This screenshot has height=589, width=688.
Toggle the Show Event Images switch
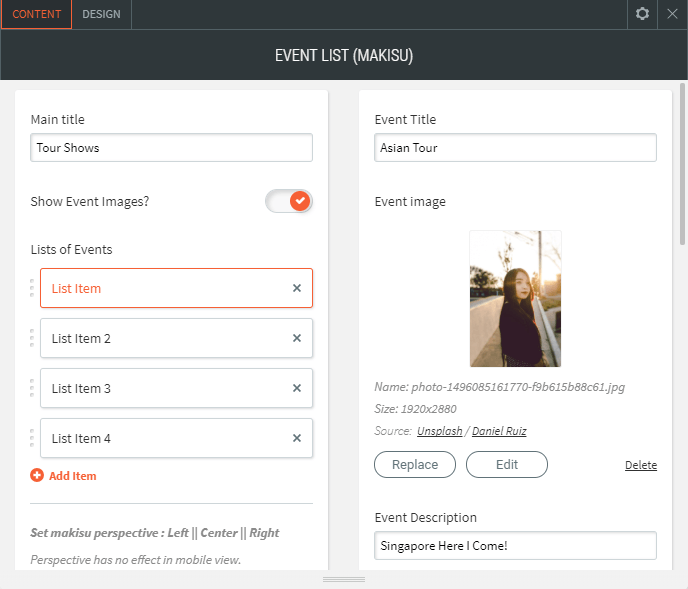coord(289,201)
